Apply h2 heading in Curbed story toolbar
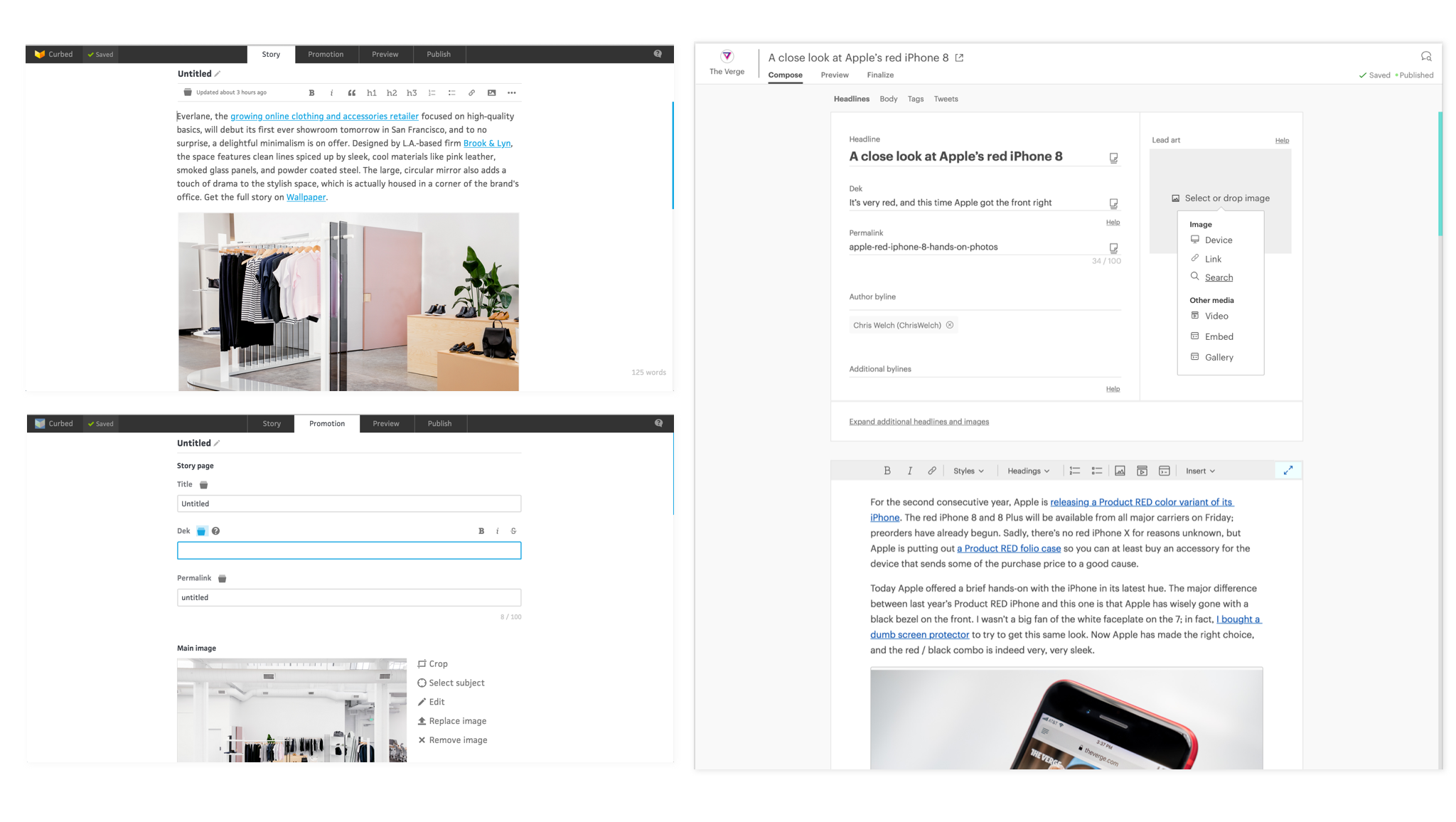Image resolution: width=1456 pixels, height=822 pixels. pos(391,92)
